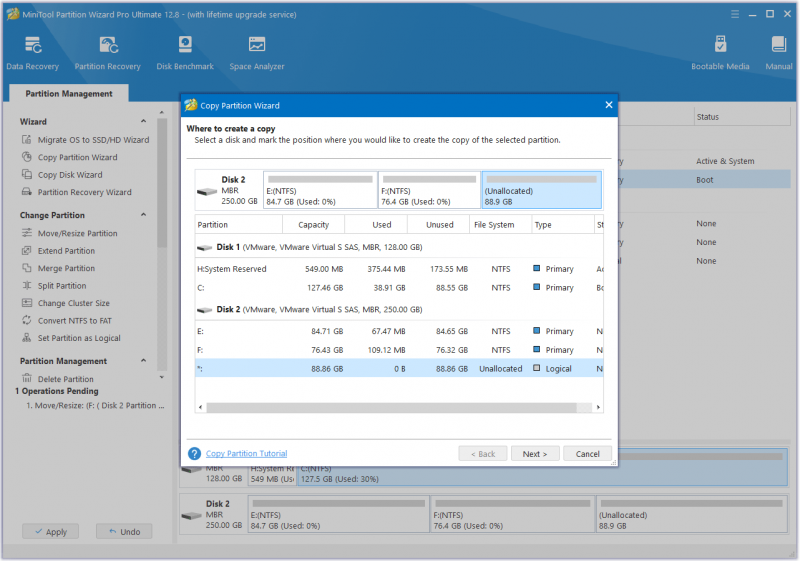Click the Copy Partition Tutorial help icon

194,453
